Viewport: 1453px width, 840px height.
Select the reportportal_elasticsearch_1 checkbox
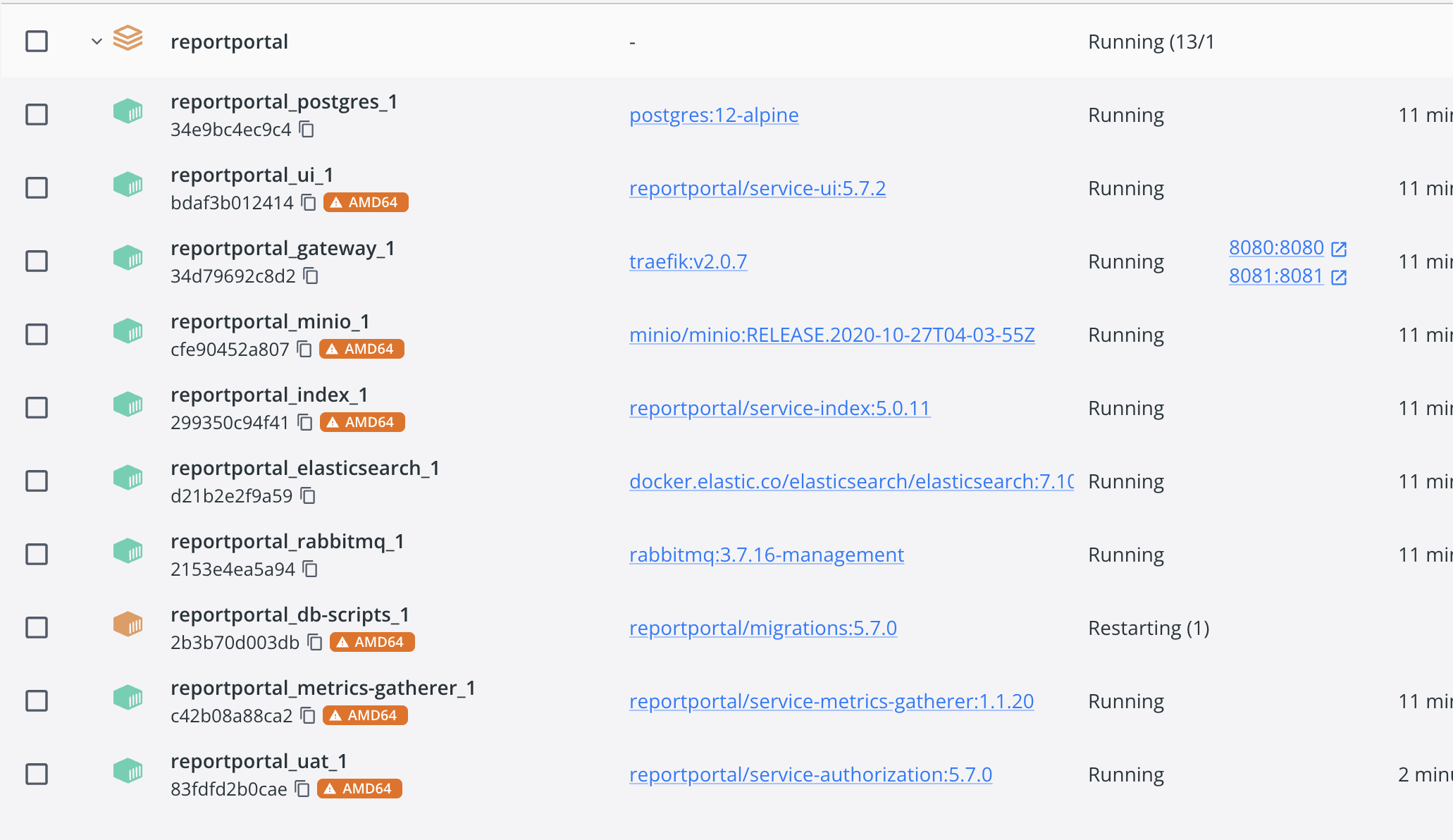(36, 481)
